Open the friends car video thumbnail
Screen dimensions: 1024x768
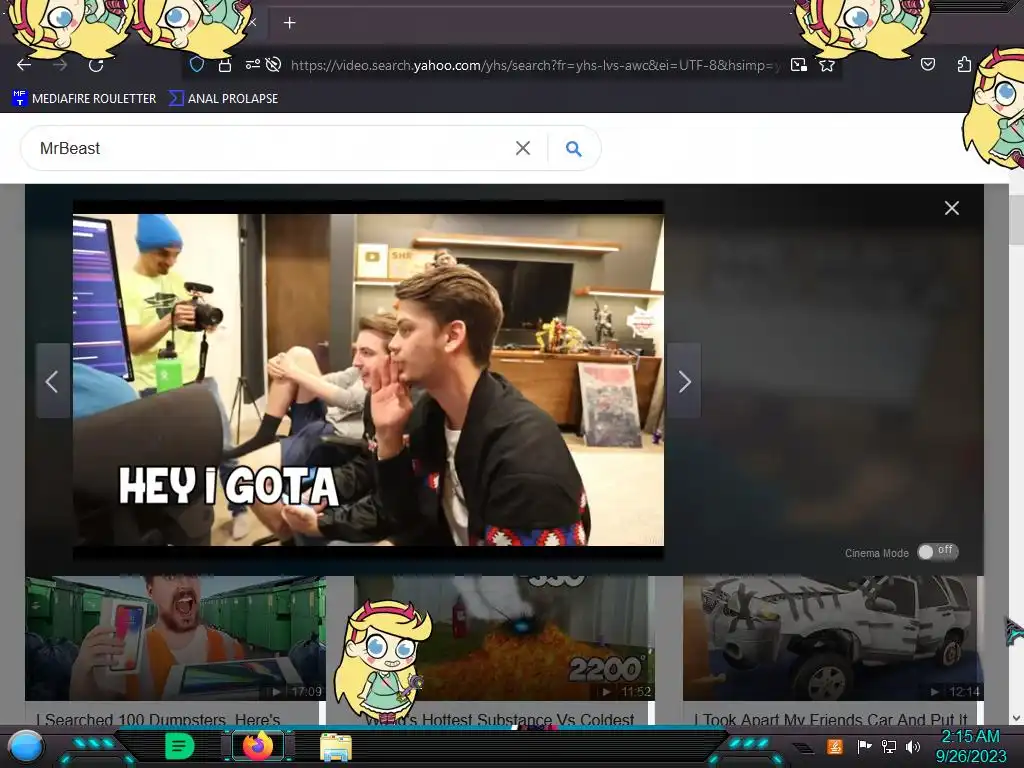pos(833,638)
